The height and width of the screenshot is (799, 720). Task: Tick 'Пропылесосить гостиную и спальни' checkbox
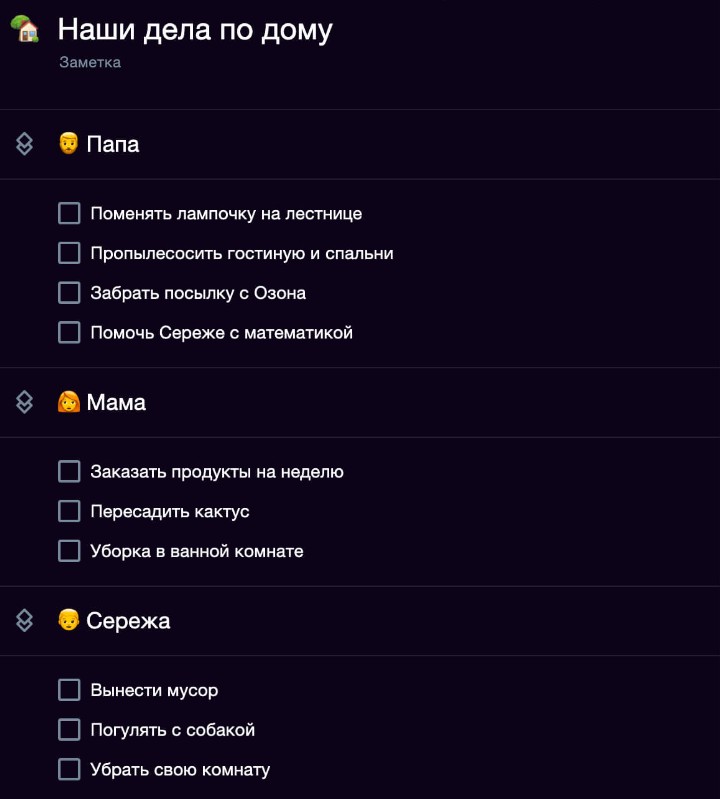(x=69, y=253)
